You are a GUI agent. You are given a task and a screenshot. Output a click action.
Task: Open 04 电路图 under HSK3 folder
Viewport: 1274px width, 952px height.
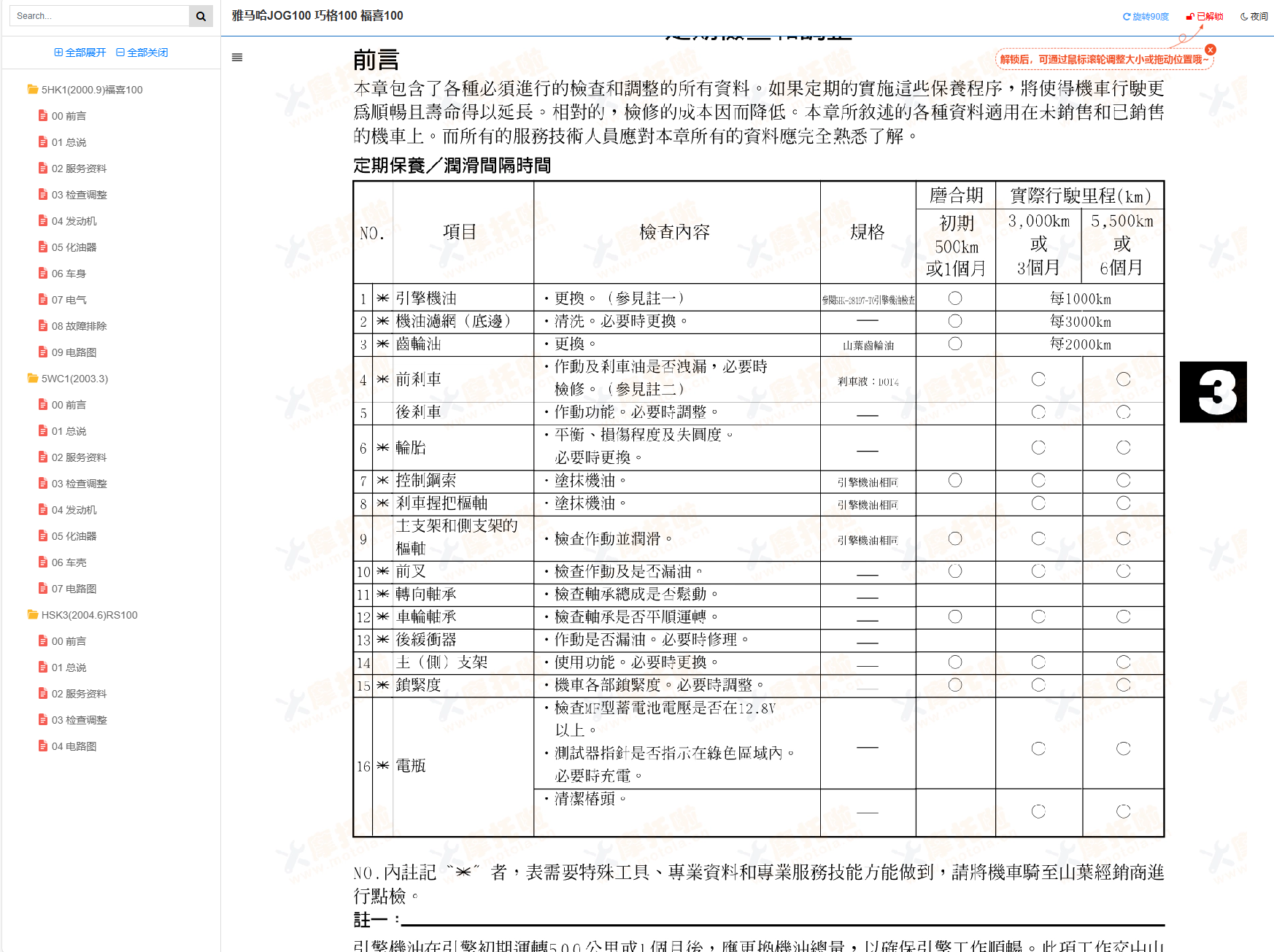pos(68,746)
